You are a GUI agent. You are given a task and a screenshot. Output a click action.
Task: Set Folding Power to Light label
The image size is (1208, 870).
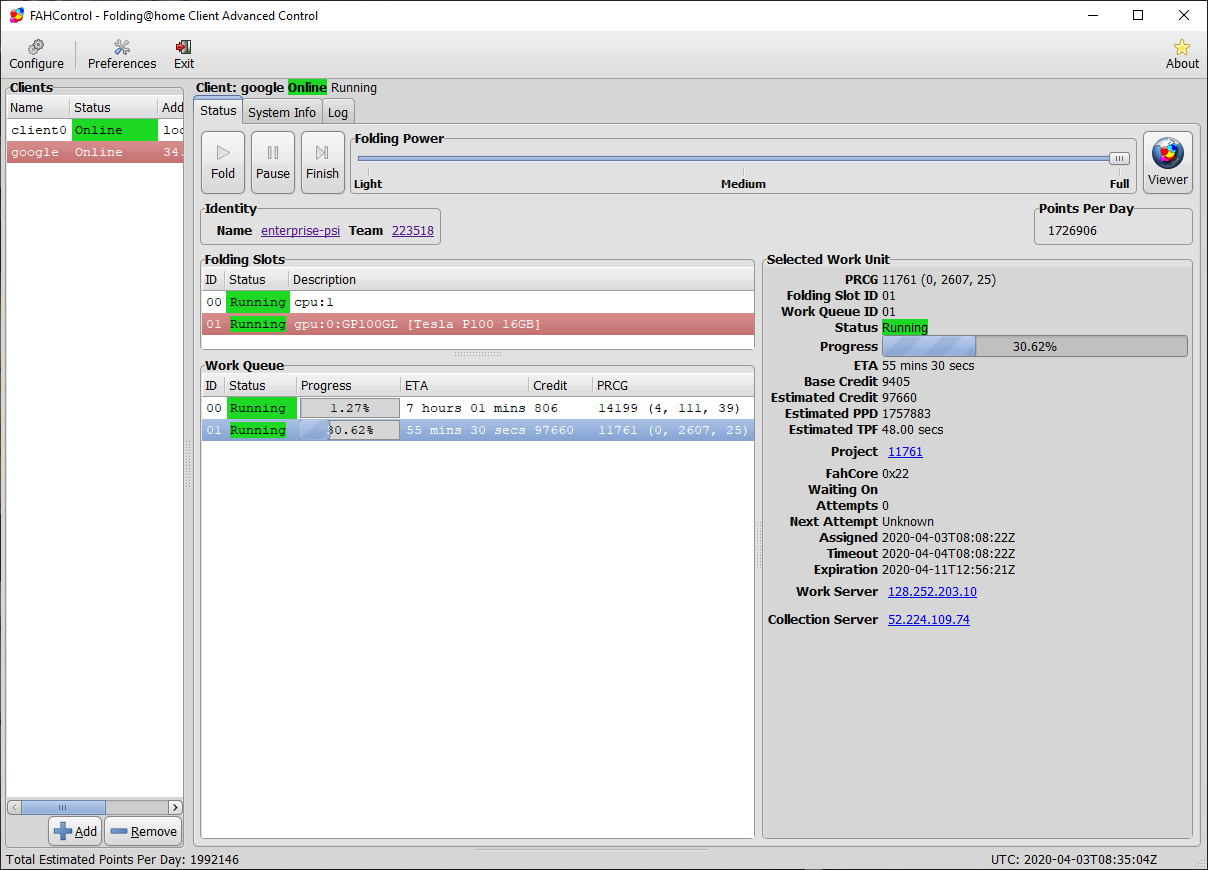point(368,184)
